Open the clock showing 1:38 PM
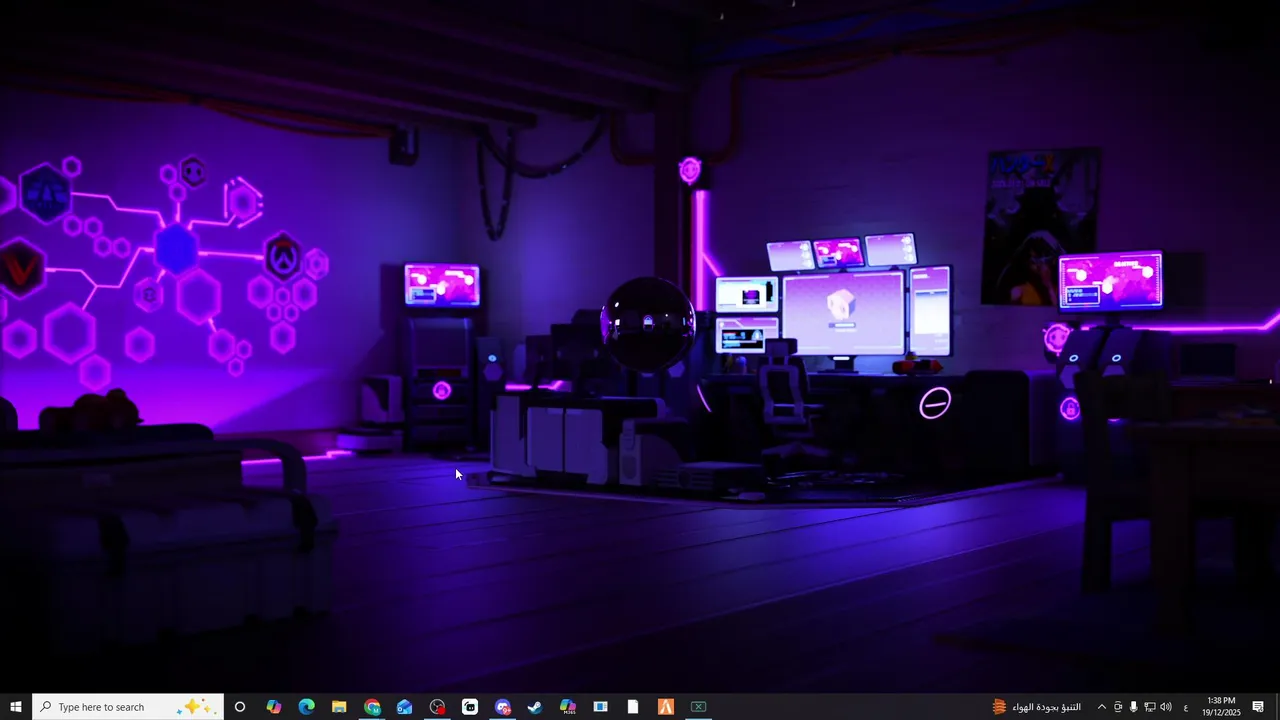Image resolution: width=1280 pixels, height=720 pixels. pos(1221,707)
